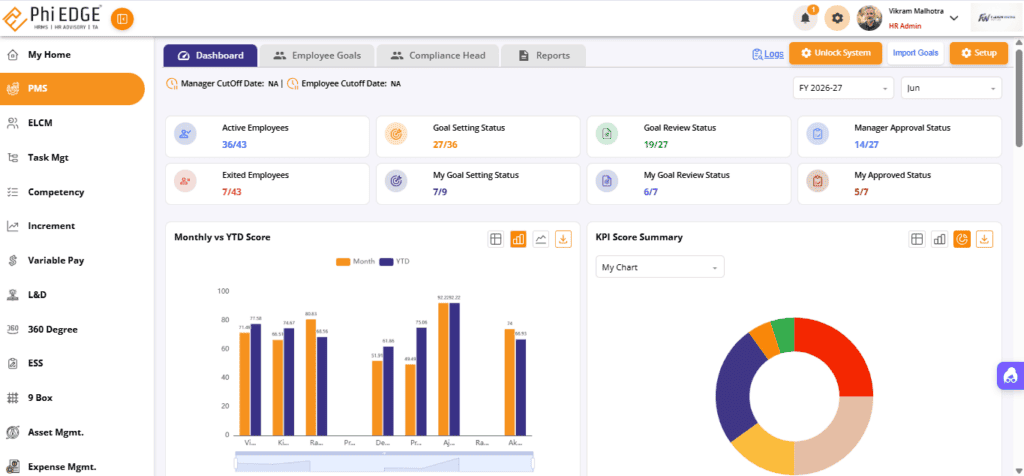Viewport: 1024px width, 476px height.
Task: Open the floating assistant icon on right edge
Action: coord(1011,376)
